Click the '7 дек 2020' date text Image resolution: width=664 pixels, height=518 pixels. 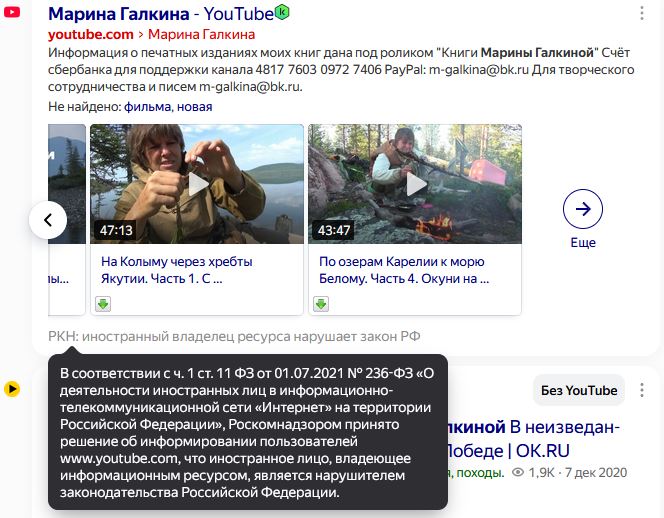(596, 473)
